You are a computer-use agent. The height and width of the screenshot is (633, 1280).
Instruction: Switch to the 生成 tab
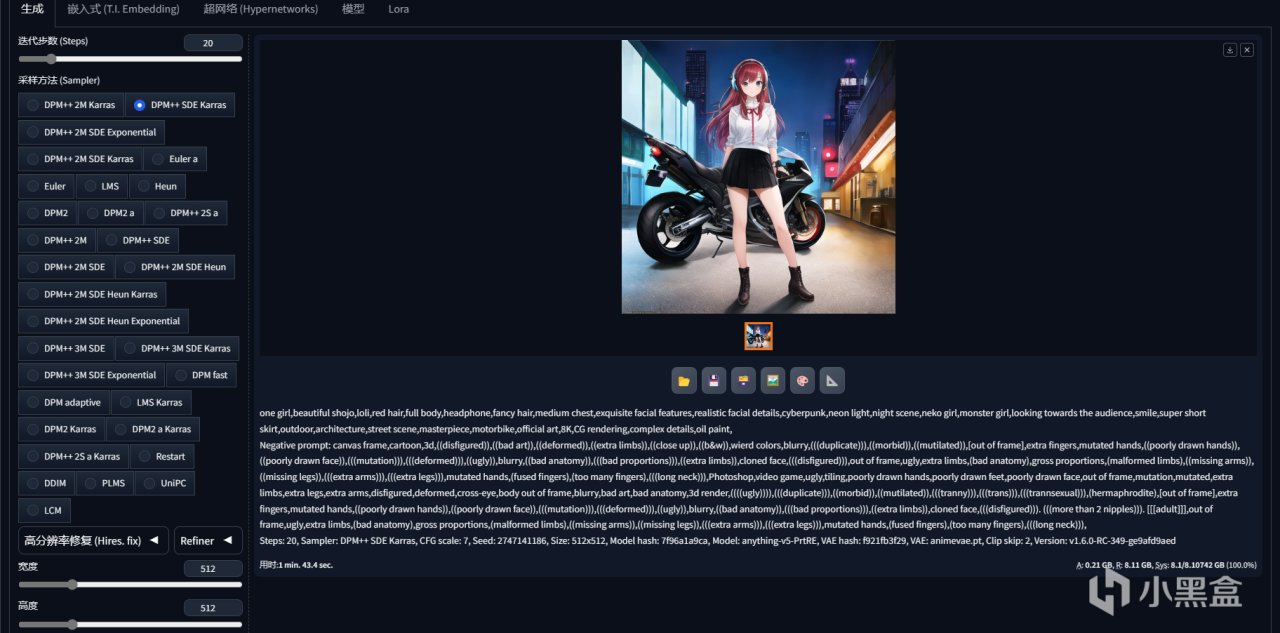click(32, 9)
